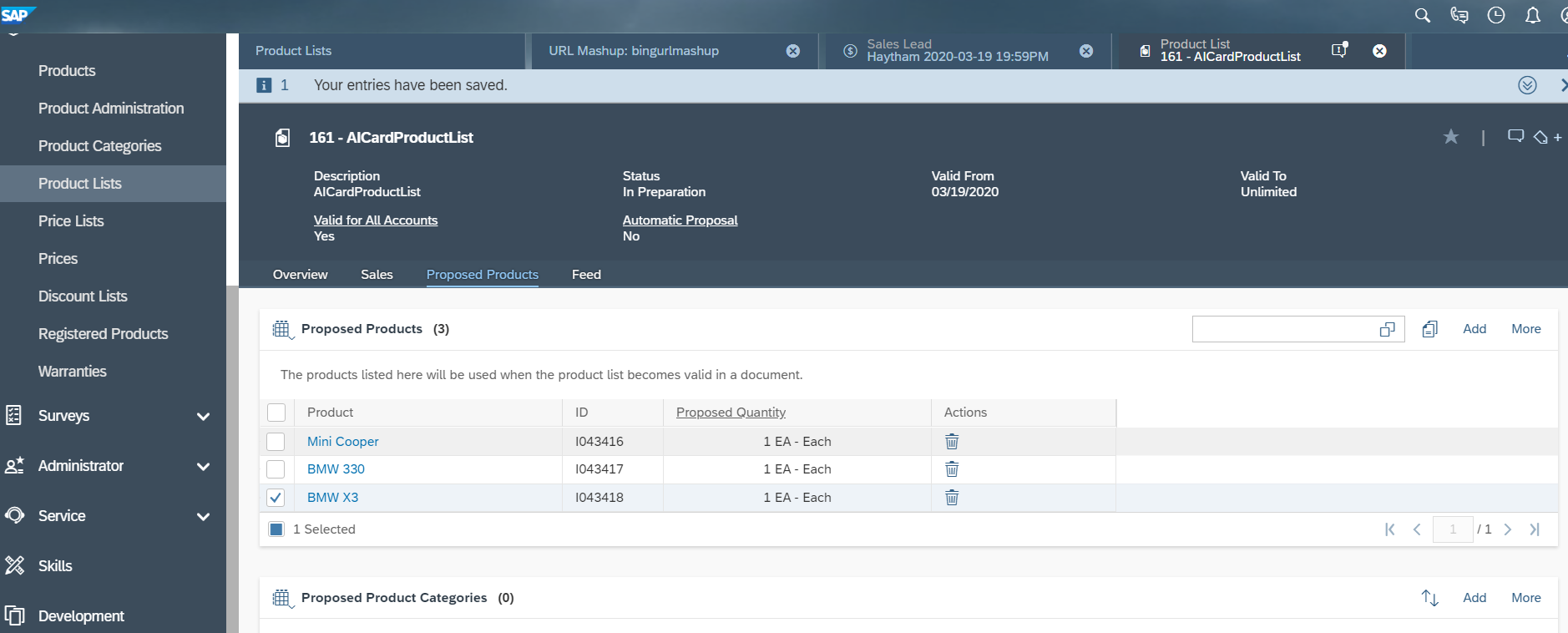Open Proposed Product Categories table settings icon
Screen dimensions: 1568x633
[x=282, y=598]
